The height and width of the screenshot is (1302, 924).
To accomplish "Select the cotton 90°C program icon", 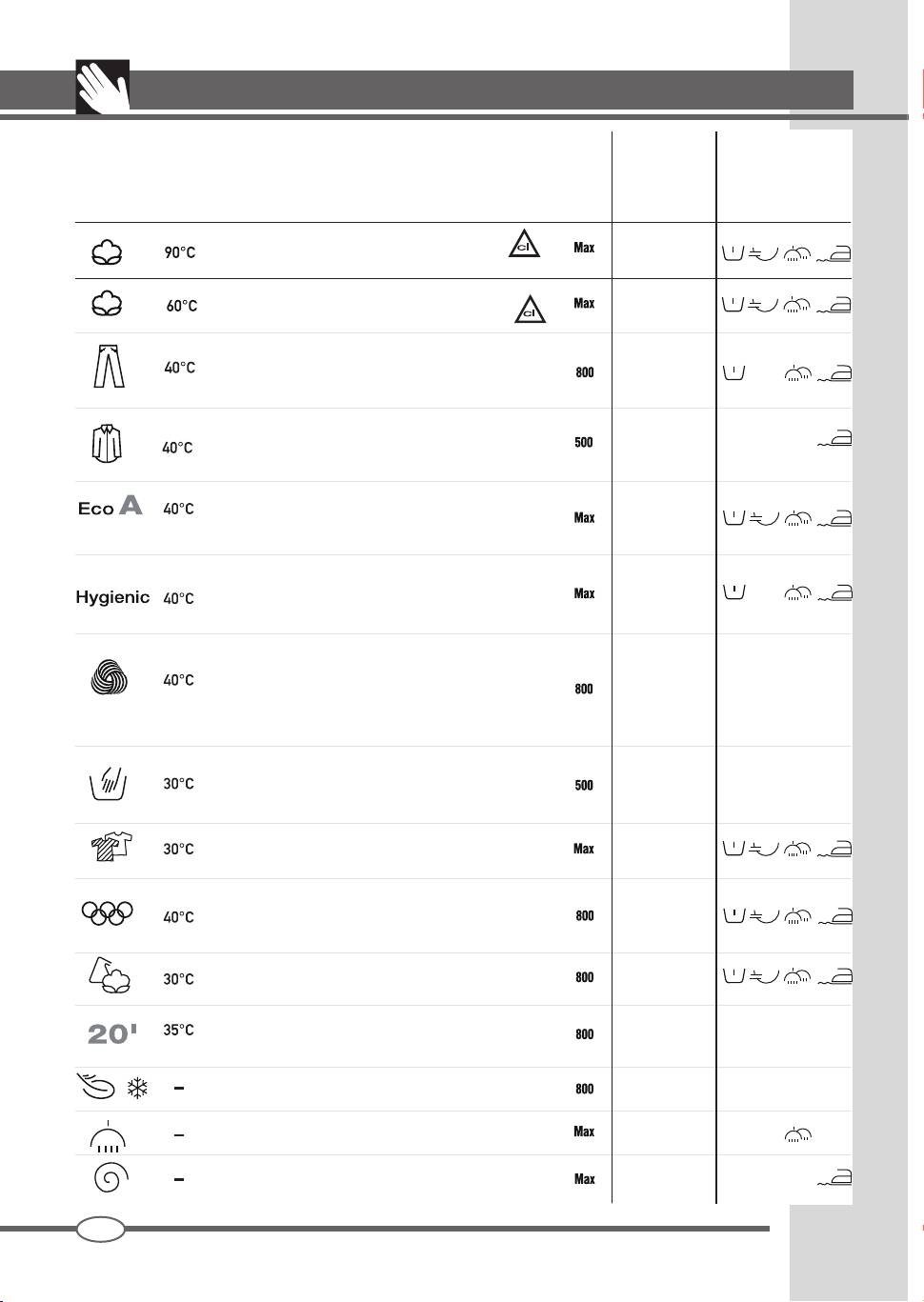I will pyautogui.click(x=108, y=252).
